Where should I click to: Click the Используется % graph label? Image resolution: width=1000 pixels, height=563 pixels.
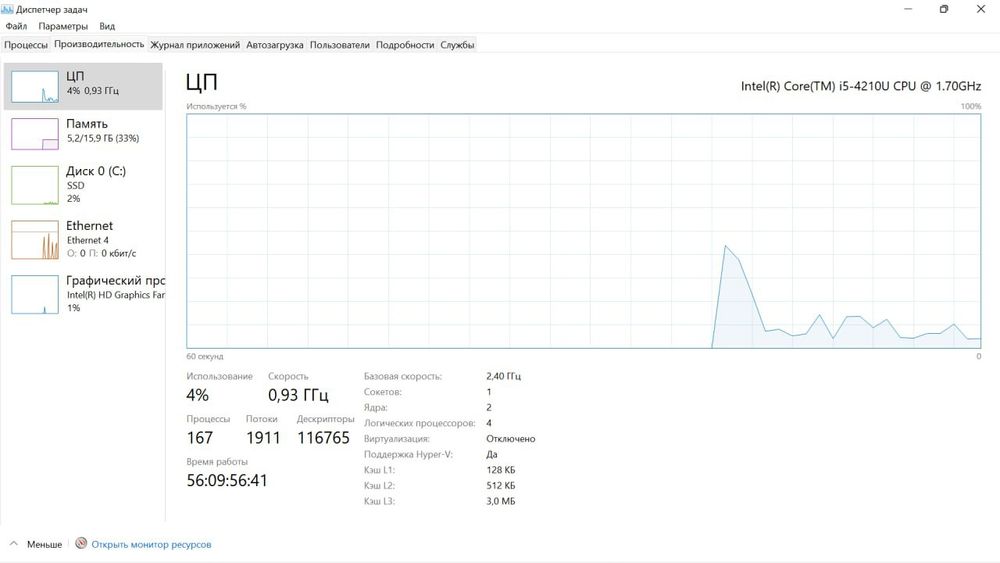coord(216,106)
